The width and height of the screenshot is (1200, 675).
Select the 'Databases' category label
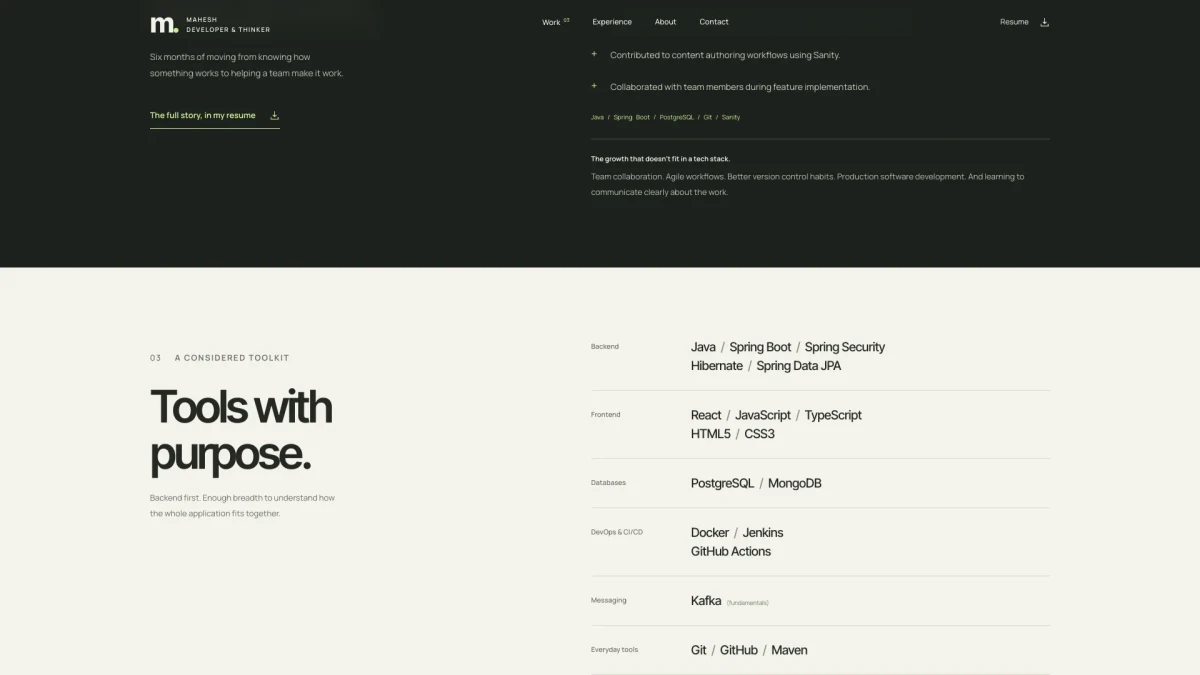608,483
